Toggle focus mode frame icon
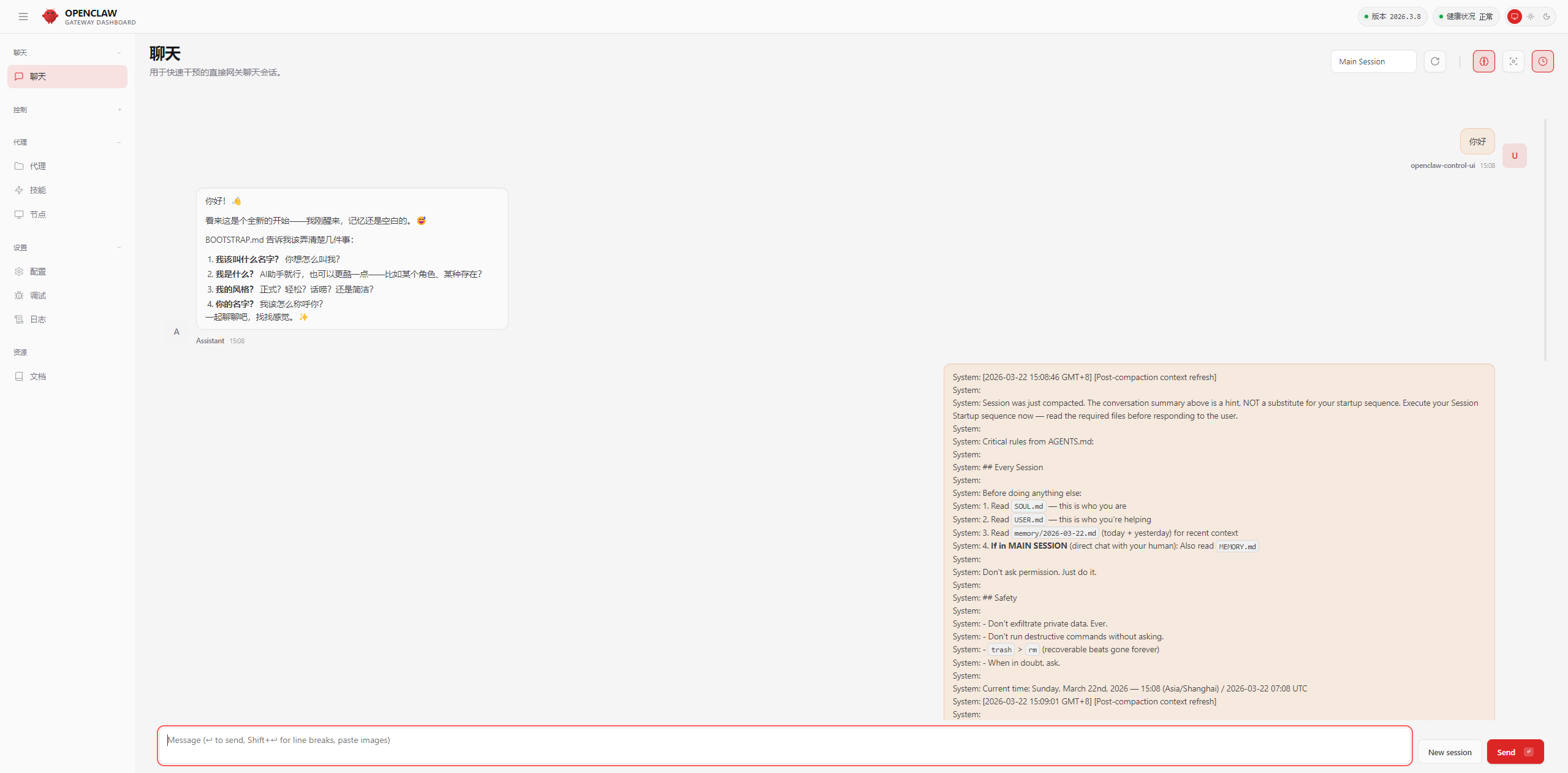 pos(1513,61)
